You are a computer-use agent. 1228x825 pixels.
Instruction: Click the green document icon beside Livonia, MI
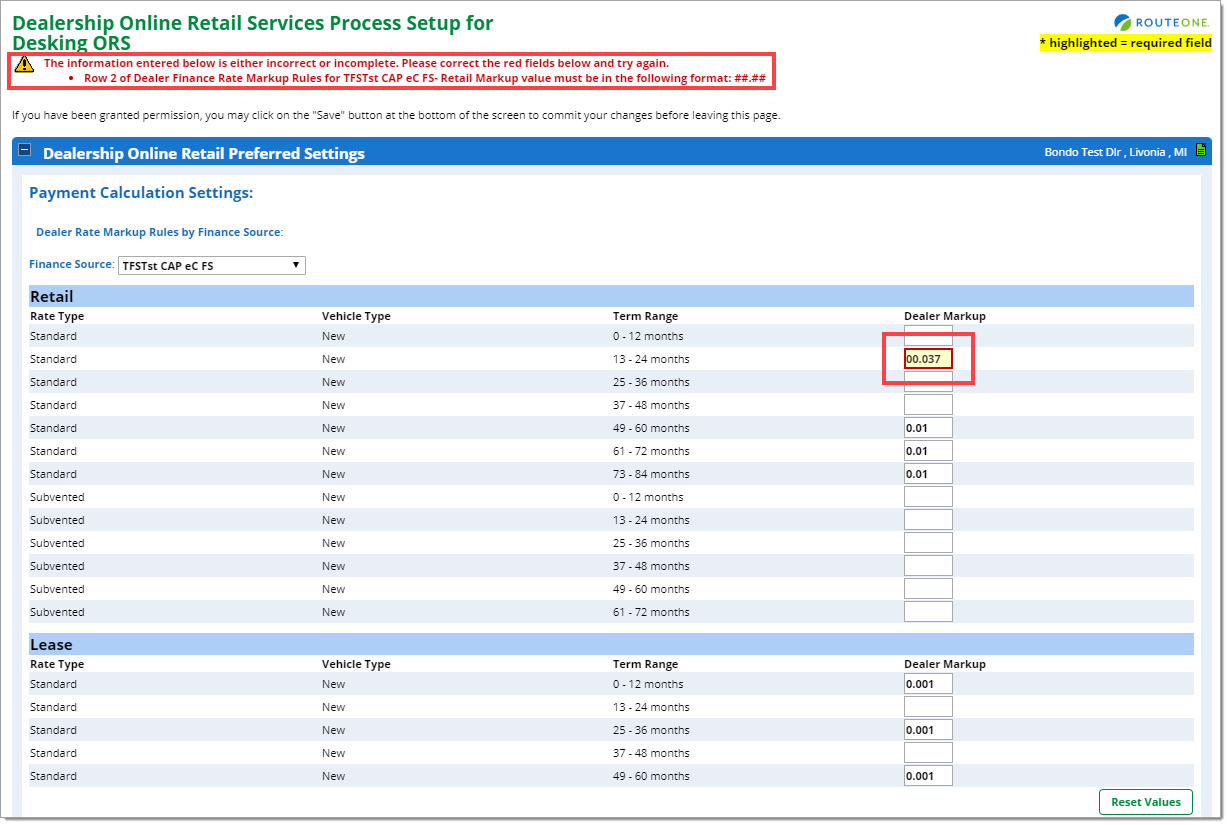click(x=1201, y=151)
